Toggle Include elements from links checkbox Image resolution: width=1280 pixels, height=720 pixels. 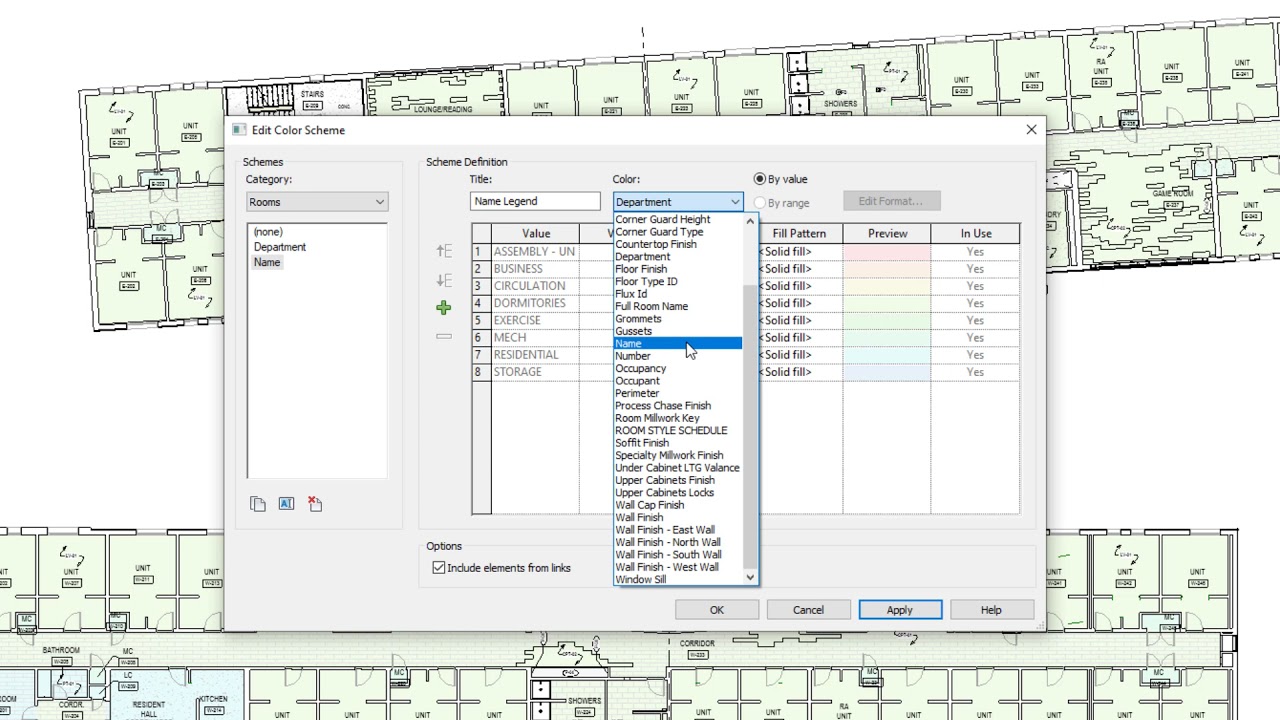coord(438,568)
